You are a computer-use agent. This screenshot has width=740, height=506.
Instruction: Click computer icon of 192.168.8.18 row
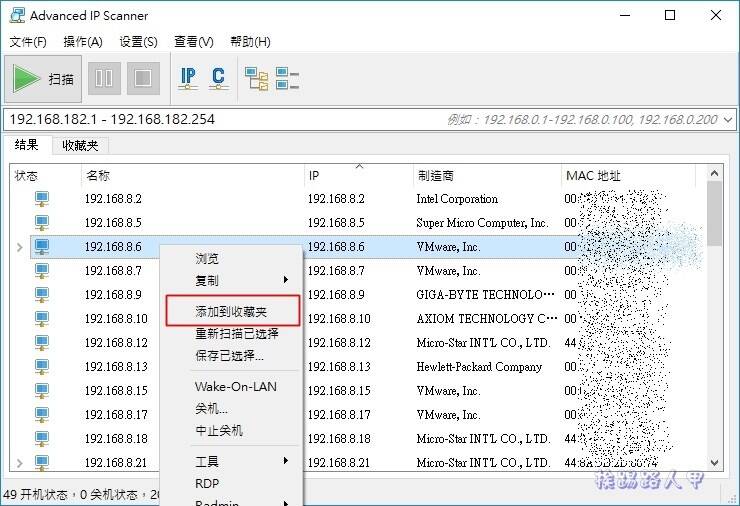click(x=42, y=439)
